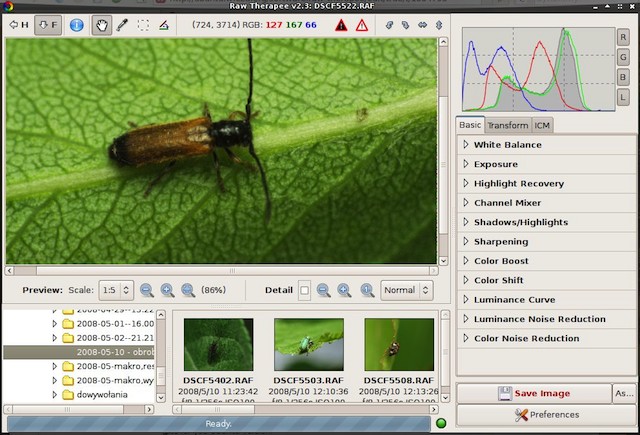Open thumbnail DSCF5503.RAF
This screenshot has height=435, width=640.
click(x=309, y=344)
